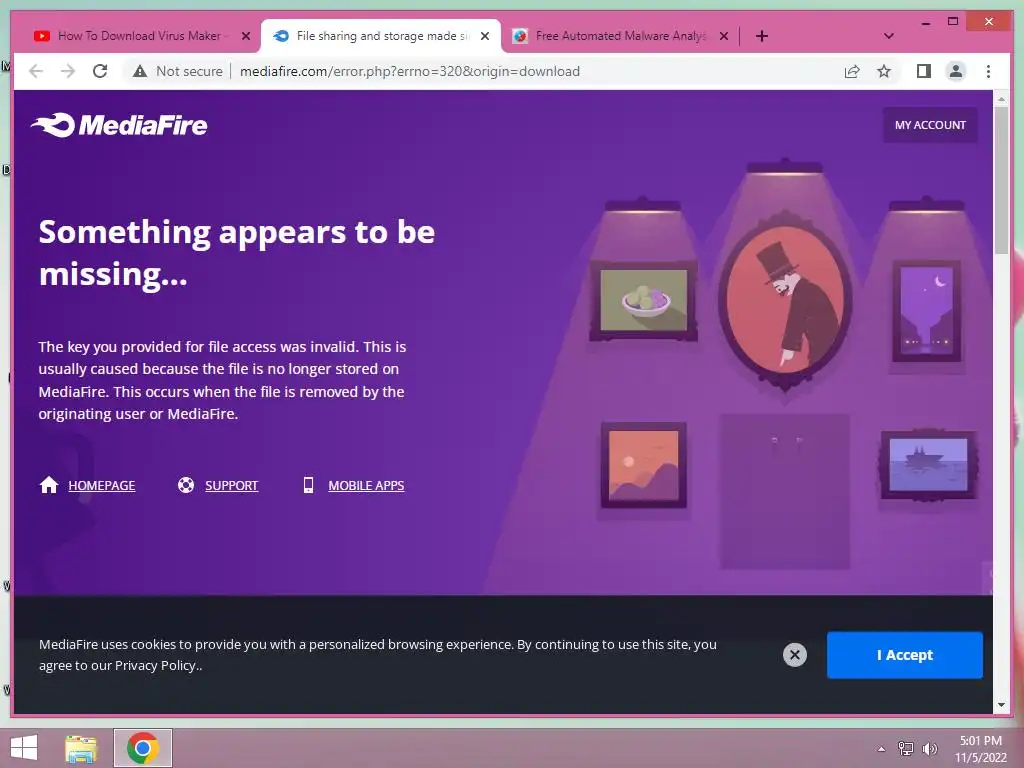
Task: Click the night moon city painting
Action: coord(926,311)
